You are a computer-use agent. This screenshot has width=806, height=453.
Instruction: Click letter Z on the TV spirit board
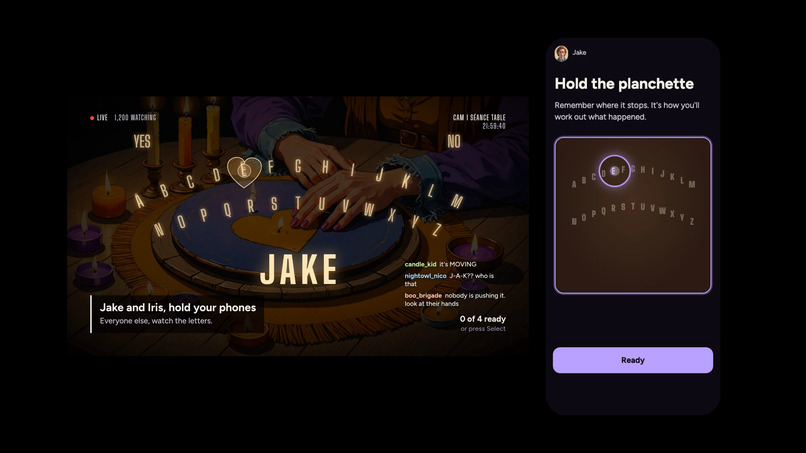[436, 229]
